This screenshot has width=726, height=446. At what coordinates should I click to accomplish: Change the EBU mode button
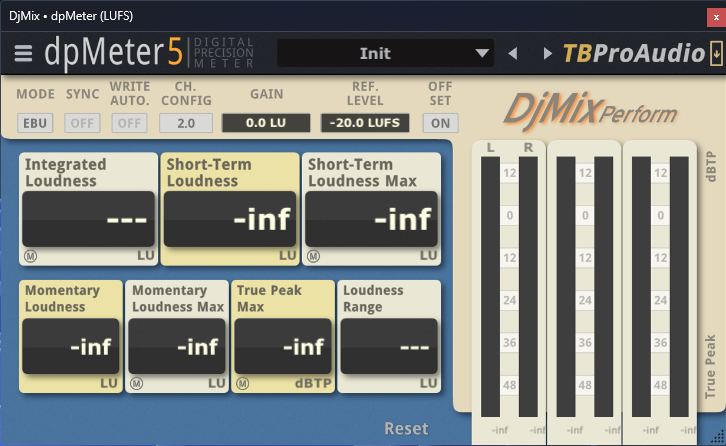pos(35,123)
